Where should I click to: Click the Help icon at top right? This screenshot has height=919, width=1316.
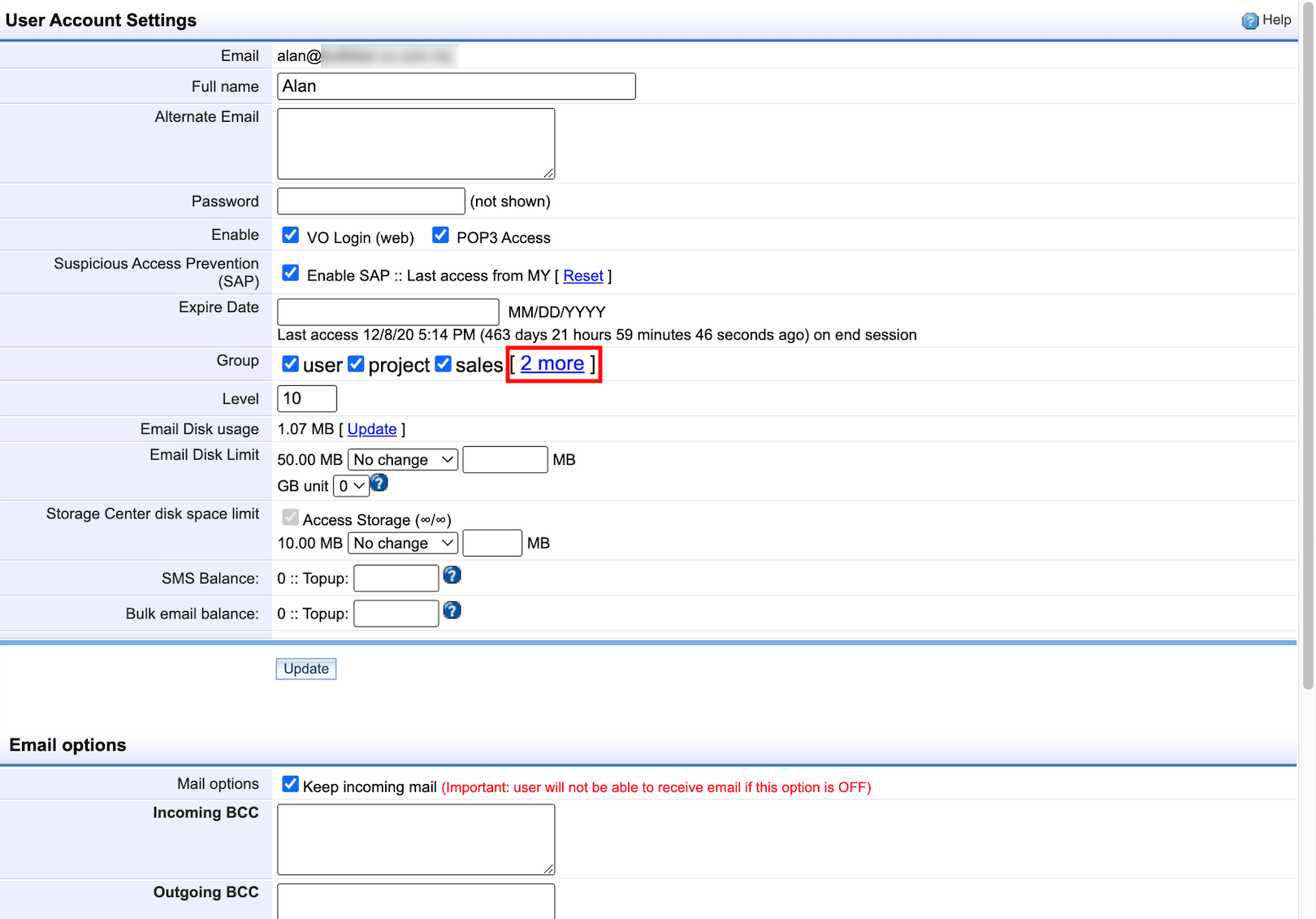[x=1249, y=20]
